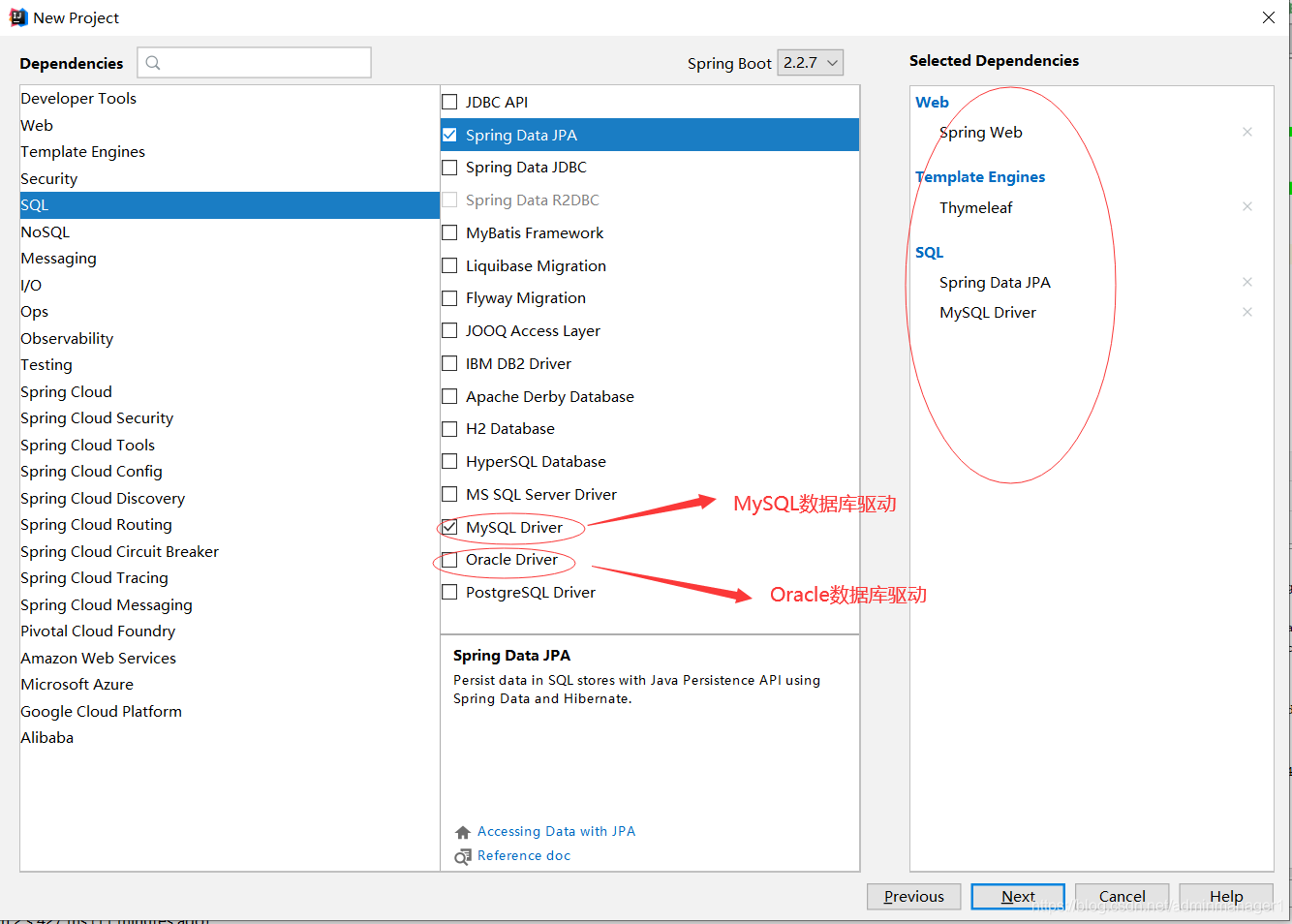Select the Alibaba category
Image resolution: width=1292 pixels, height=924 pixels.
(230, 738)
